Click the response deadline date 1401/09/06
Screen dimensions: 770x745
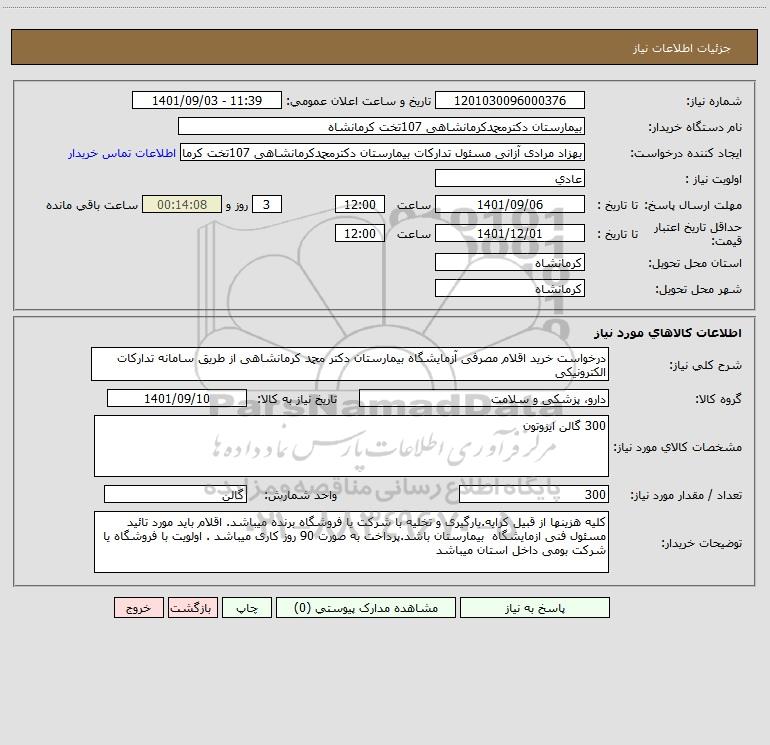tap(510, 204)
